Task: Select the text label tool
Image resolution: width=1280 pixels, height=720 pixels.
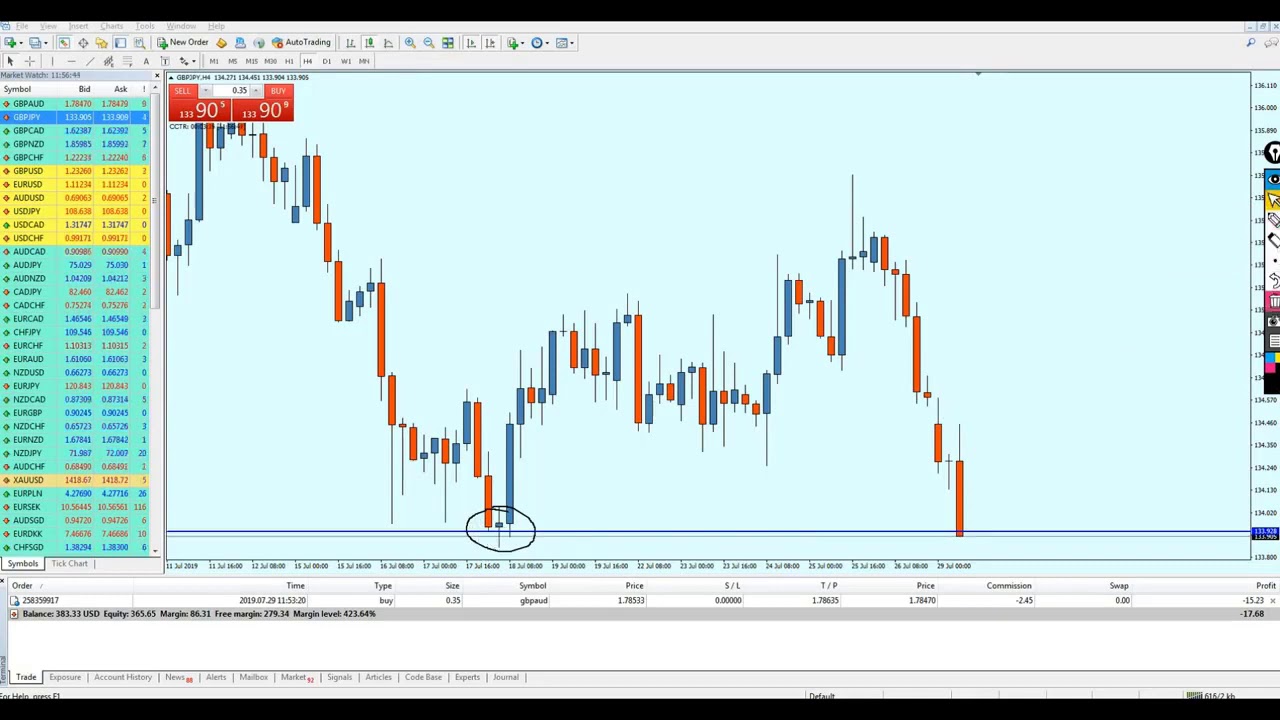Action: pos(165,61)
